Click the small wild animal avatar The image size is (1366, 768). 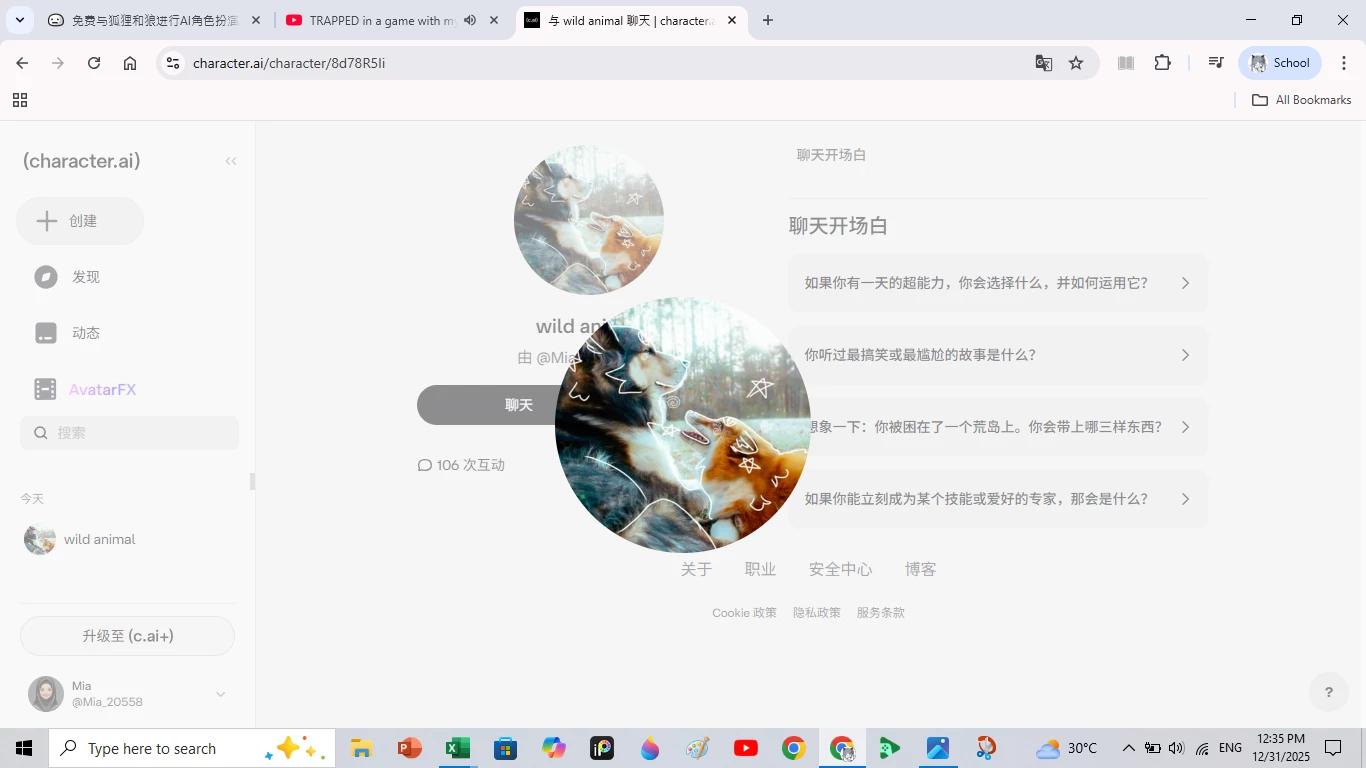[588, 220]
